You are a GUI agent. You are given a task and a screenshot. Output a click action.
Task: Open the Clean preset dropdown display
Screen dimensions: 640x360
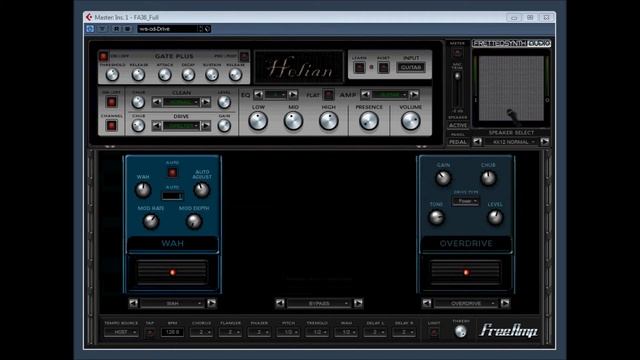click(x=181, y=102)
